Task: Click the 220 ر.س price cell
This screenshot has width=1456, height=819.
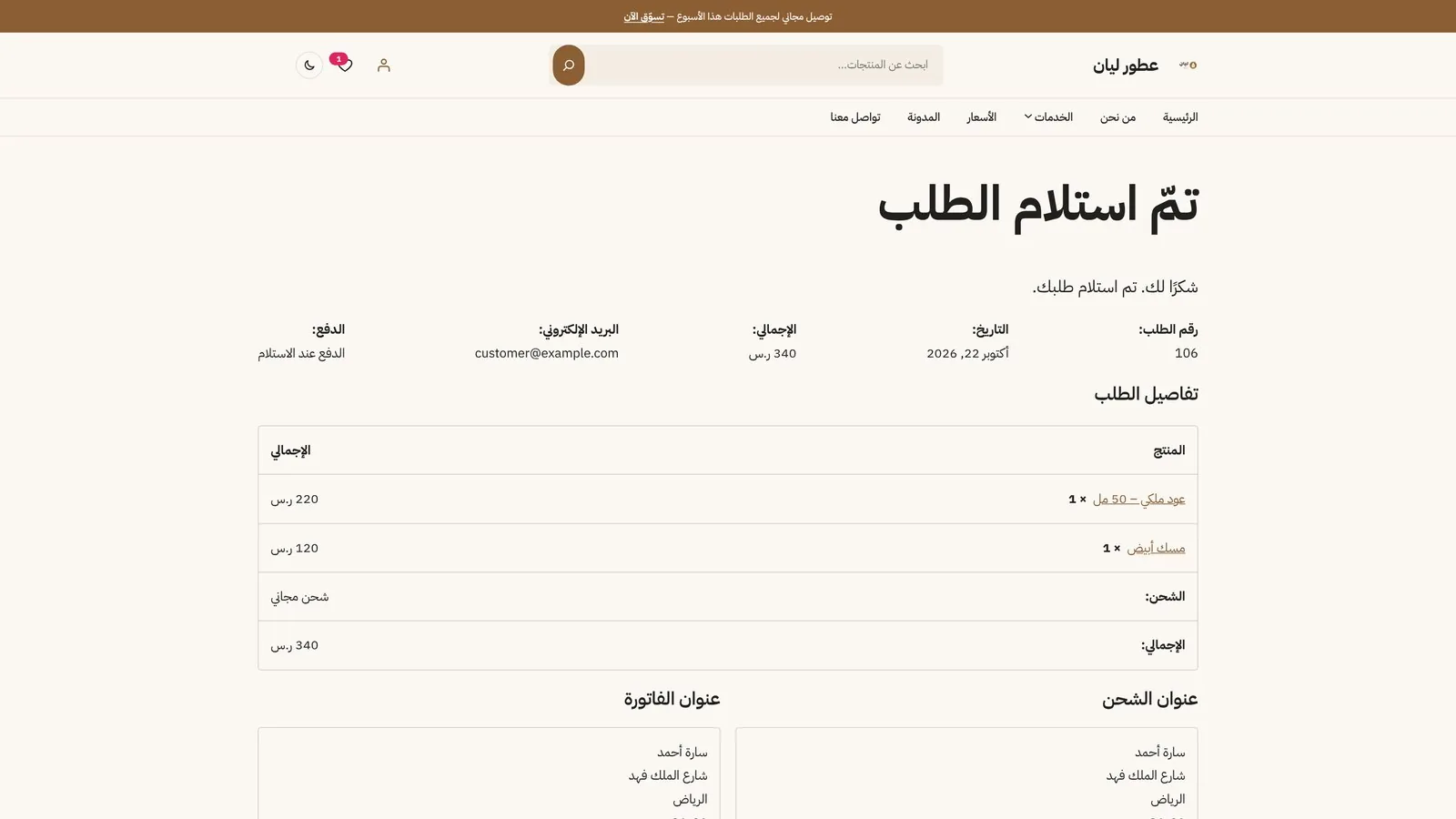Action: (295, 500)
